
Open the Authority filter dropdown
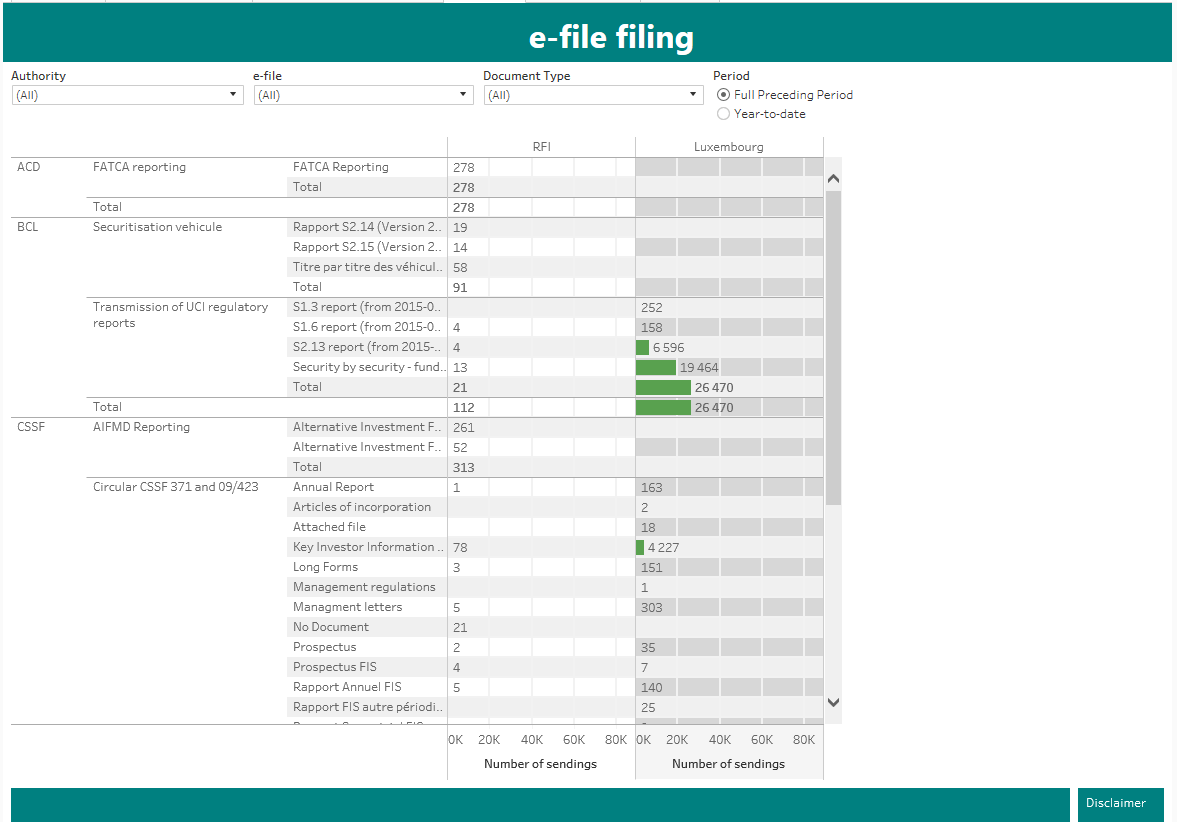127,95
